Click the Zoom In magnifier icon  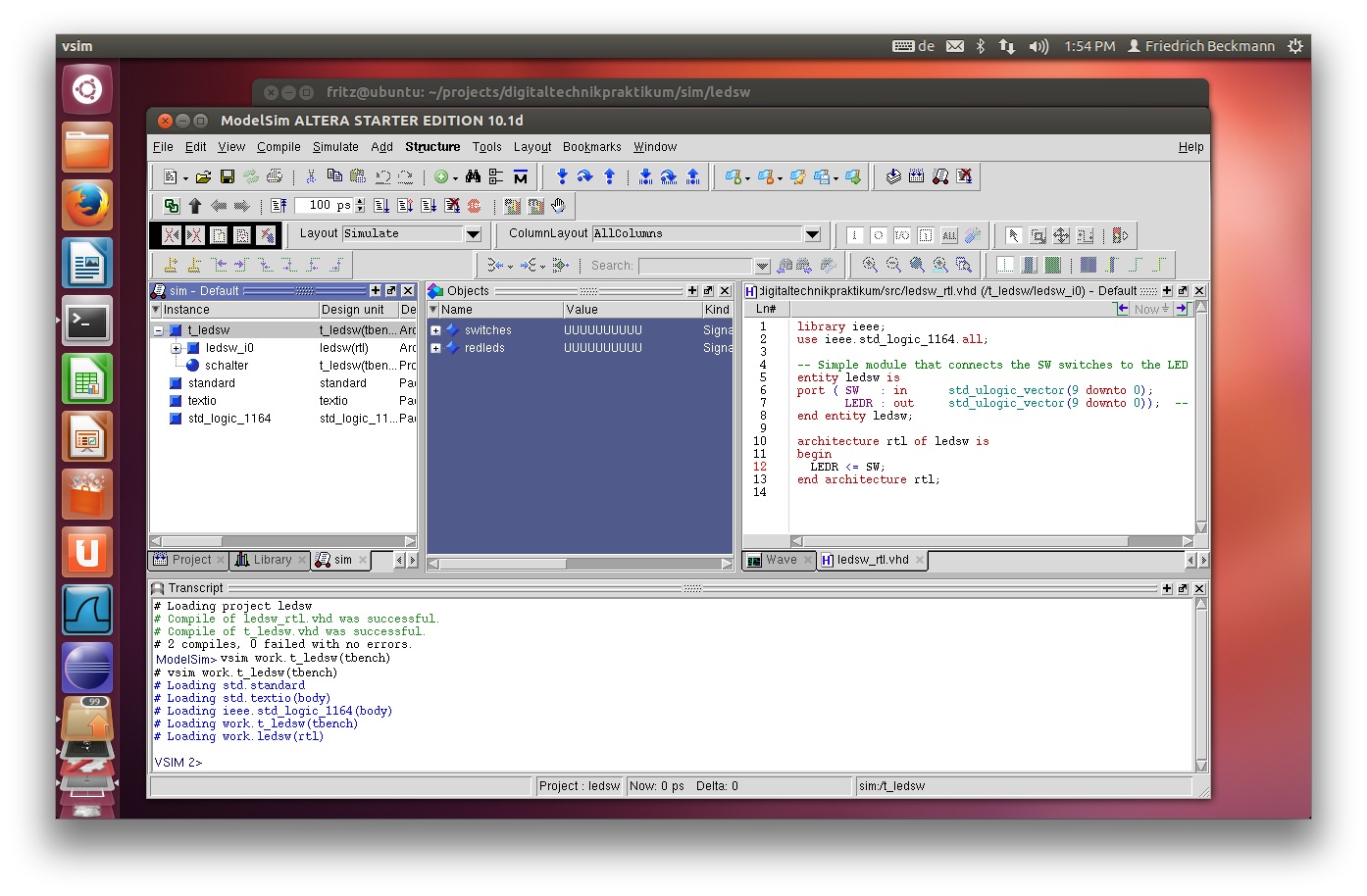(x=870, y=265)
